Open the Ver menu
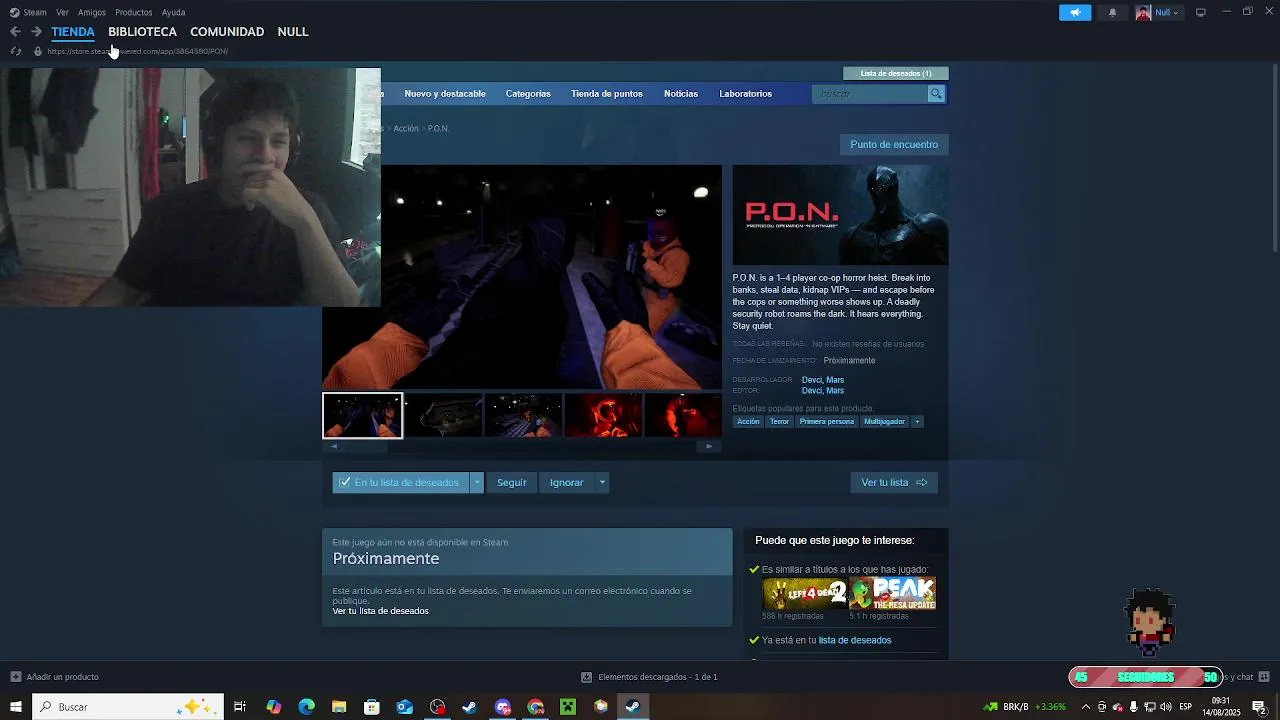The image size is (1280, 720). [63, 12]
